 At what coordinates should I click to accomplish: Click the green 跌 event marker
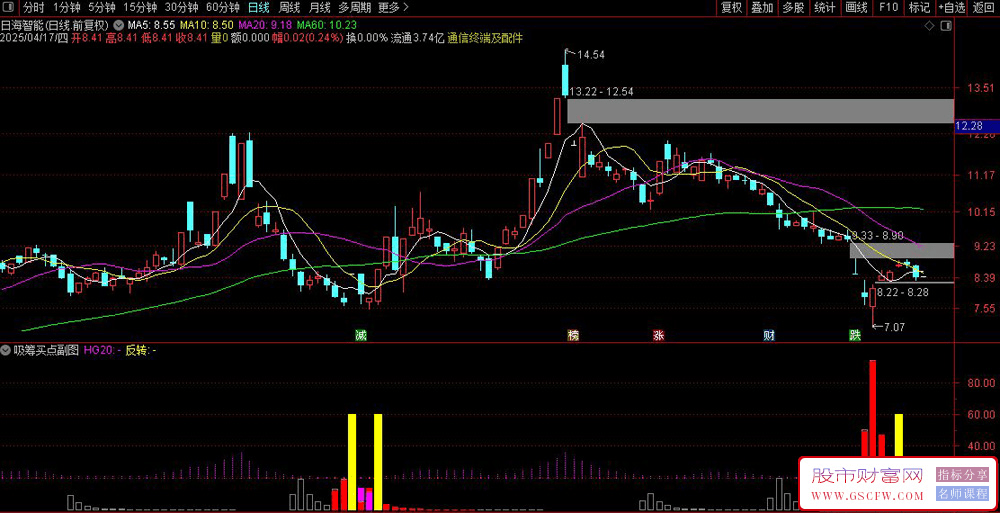pos(854,335)
